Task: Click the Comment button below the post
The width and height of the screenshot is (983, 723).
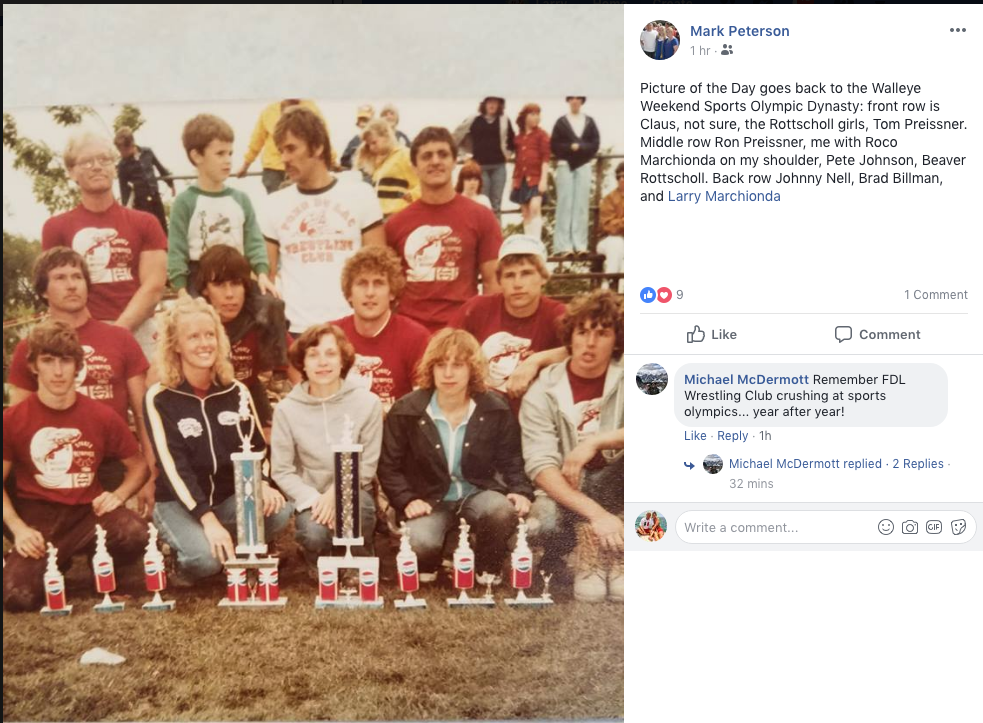Action: tap(877, 334)
